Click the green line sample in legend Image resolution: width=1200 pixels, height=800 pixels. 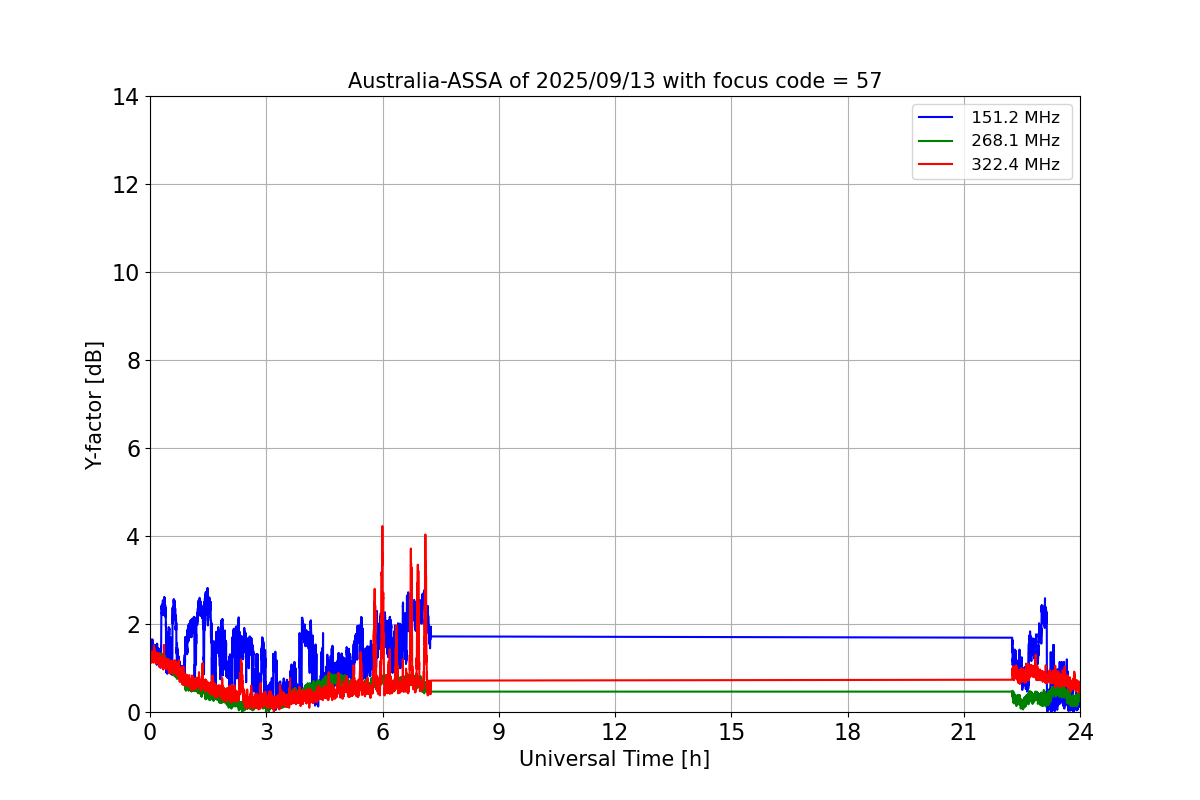937,141
